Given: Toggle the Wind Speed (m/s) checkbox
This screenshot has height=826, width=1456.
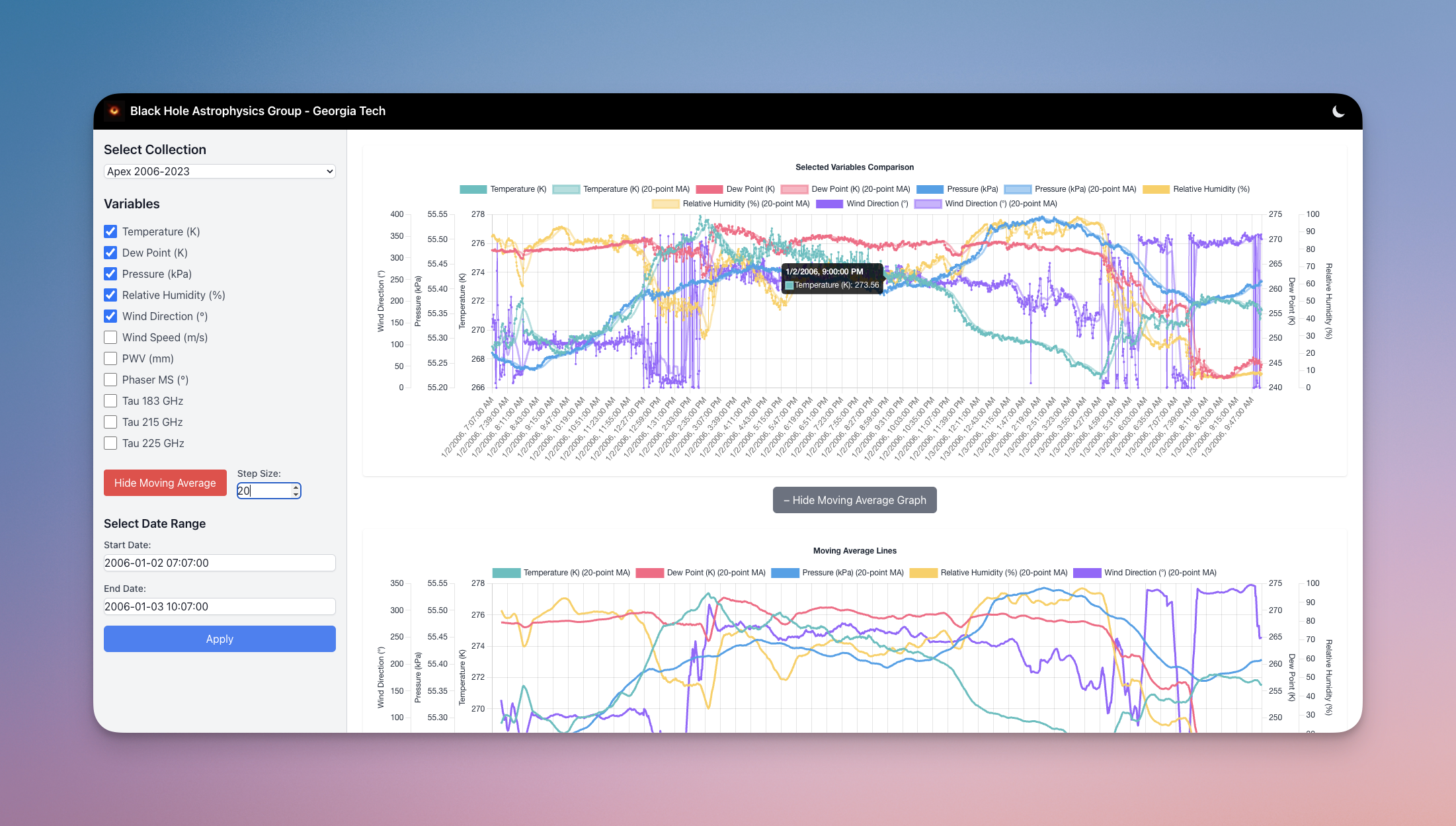Looking at the screenshot, I should 110,337.
